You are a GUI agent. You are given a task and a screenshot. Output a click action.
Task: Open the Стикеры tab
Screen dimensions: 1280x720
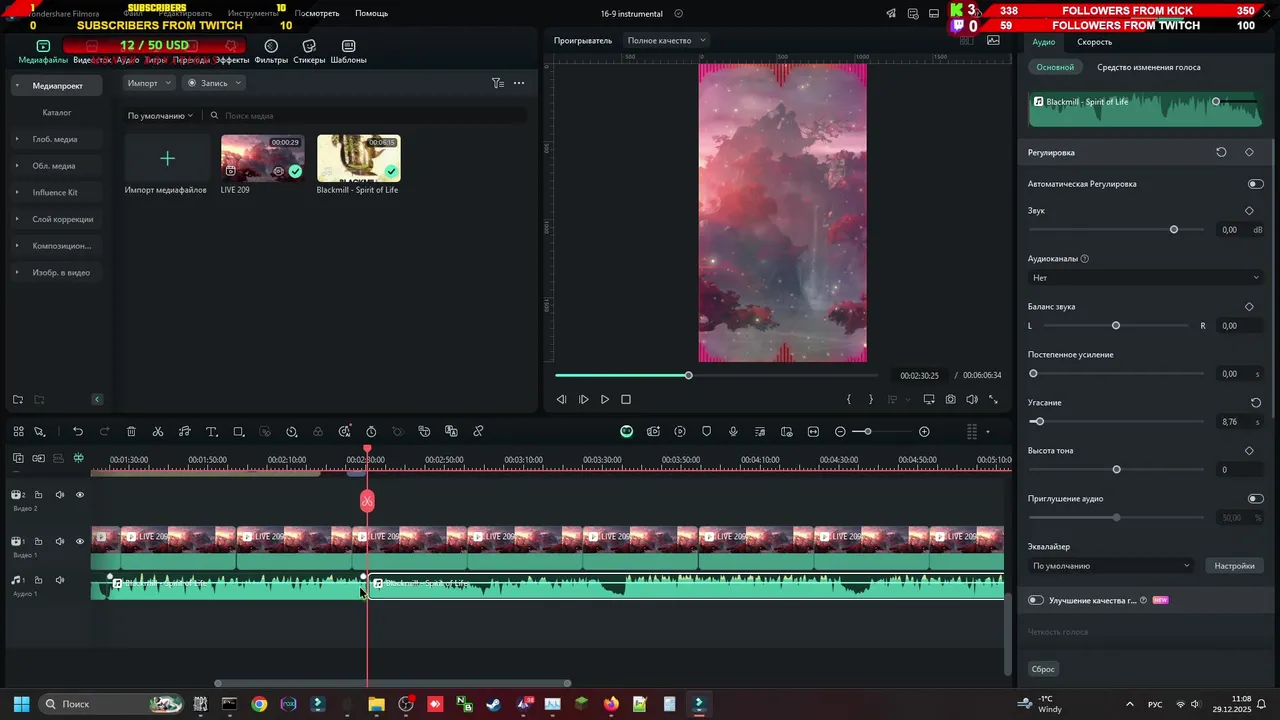pos(309,52)
